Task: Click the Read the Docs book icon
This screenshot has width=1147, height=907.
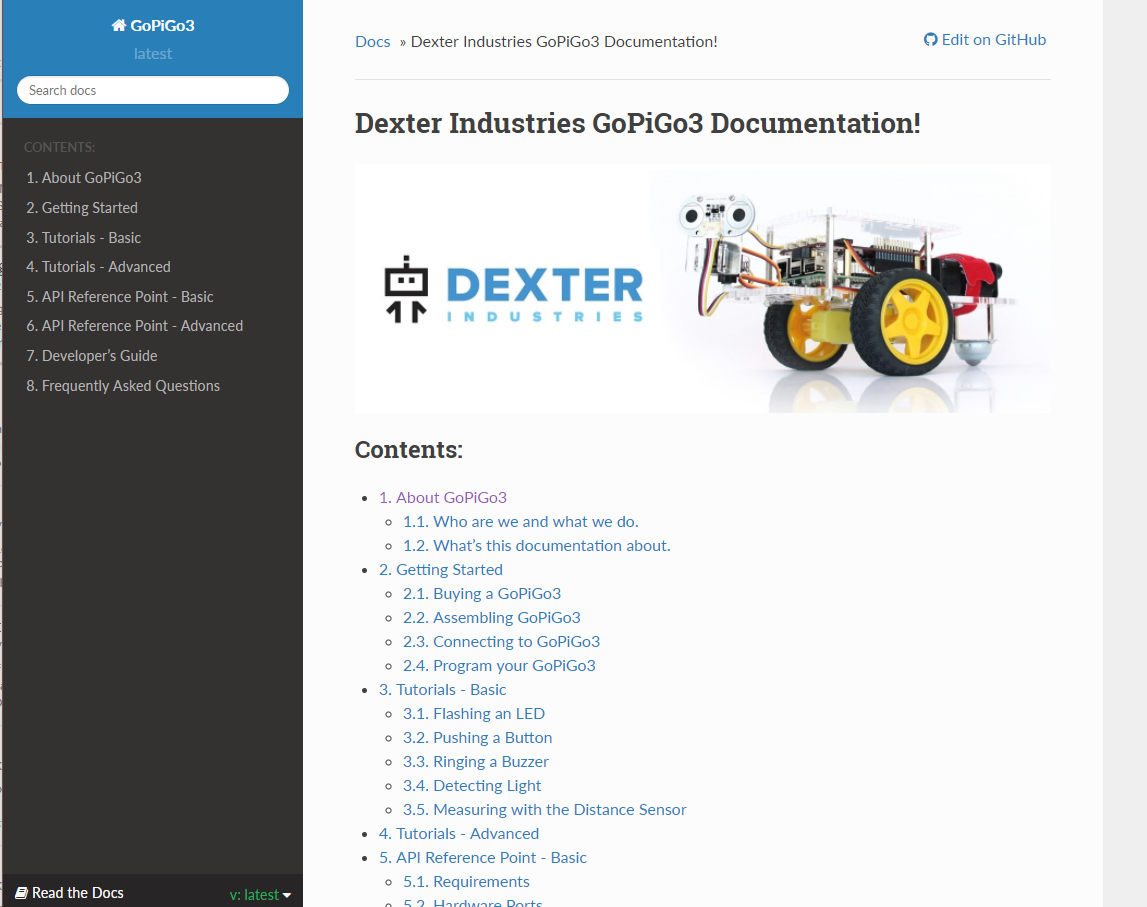Action: [21, 893]
